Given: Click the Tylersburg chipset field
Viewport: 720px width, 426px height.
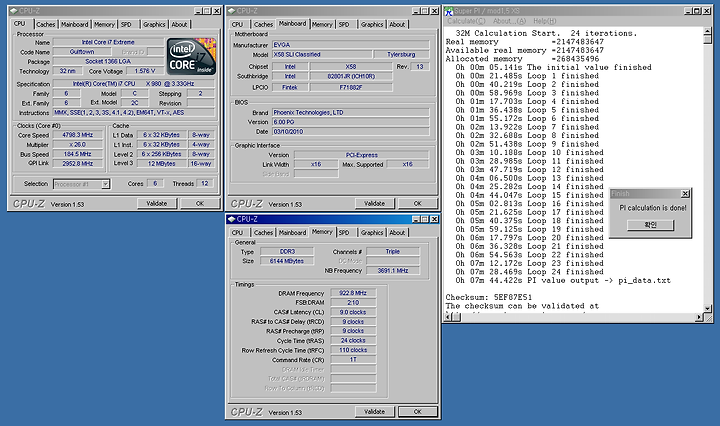Looking at the screenshot, I should point(401,54).
